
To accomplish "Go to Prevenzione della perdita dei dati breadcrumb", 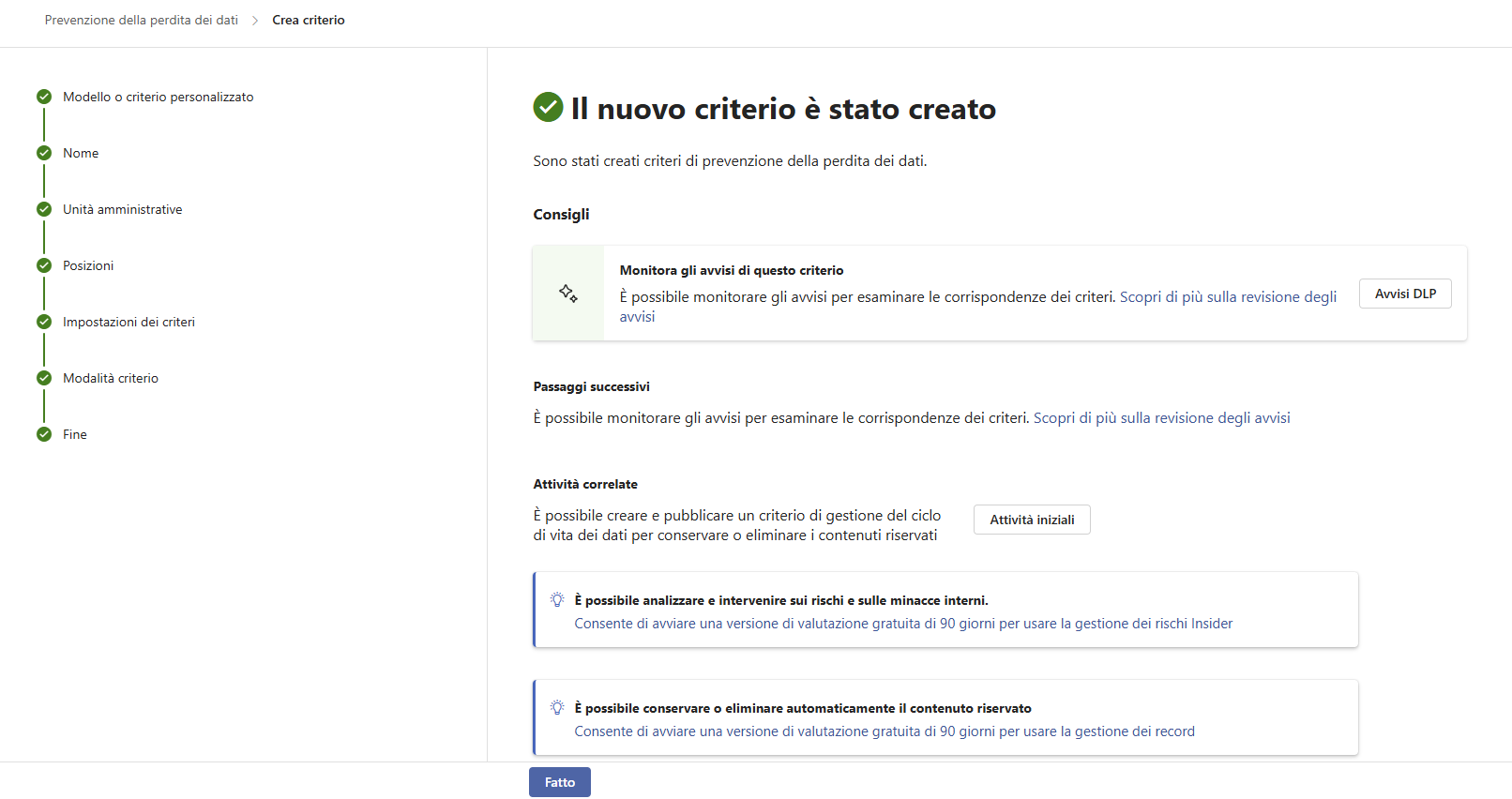I will 142,20.
